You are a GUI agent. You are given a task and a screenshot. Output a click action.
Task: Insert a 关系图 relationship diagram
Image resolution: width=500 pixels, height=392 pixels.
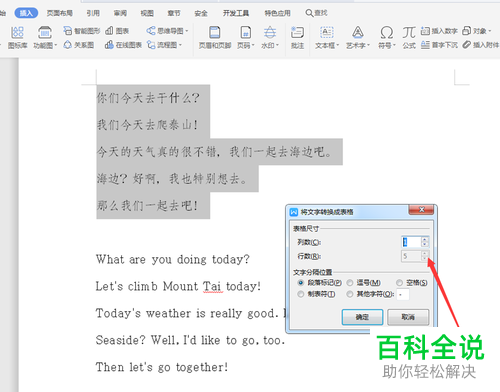click(x=79, y=45)
